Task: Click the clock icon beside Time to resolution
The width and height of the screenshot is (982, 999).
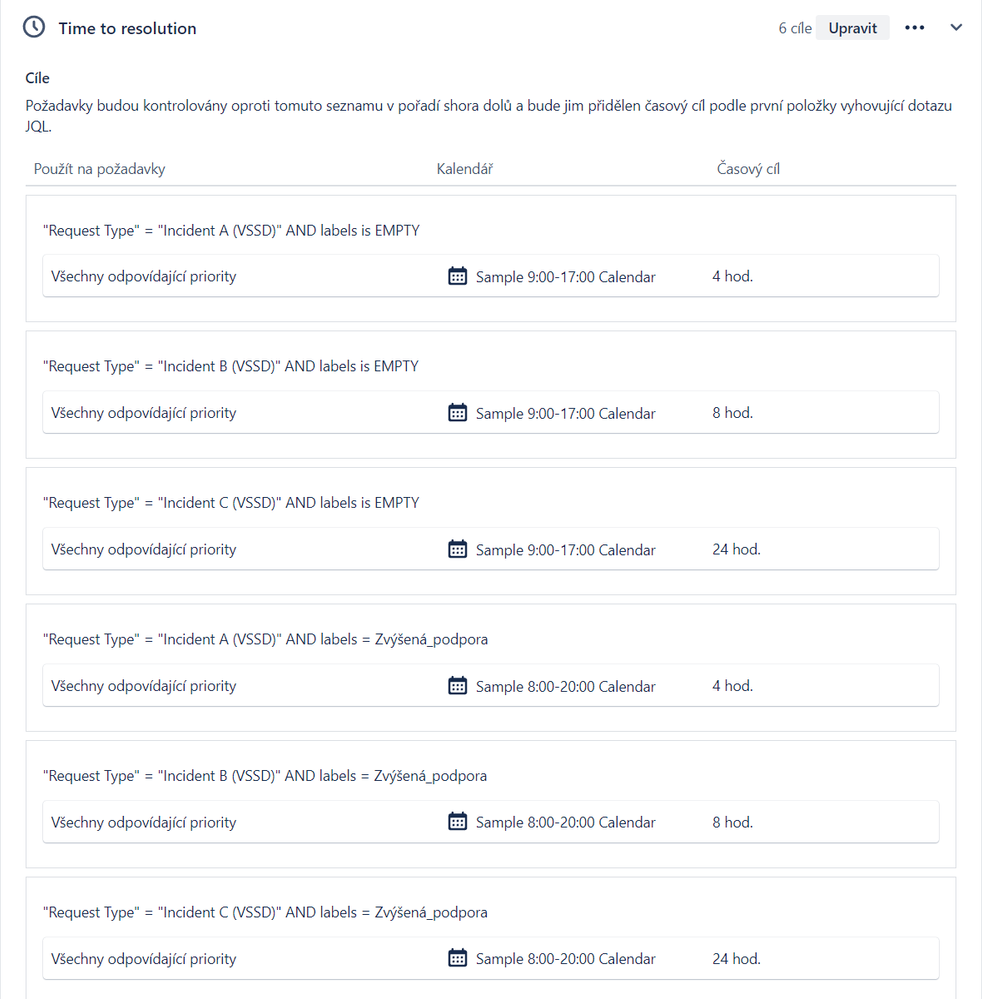Action: coord(34,28)
